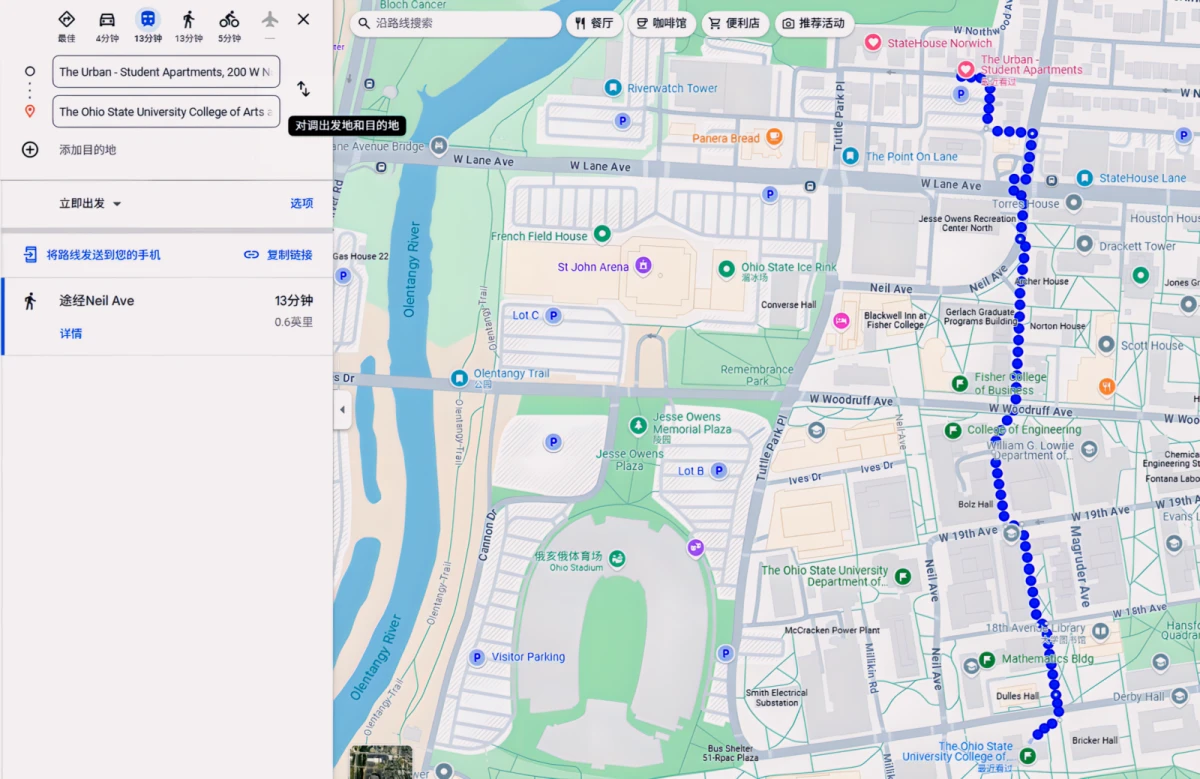Select the Olentangy Trail park marker
This screenshot has width=1200, height=779.
(459, 378)
